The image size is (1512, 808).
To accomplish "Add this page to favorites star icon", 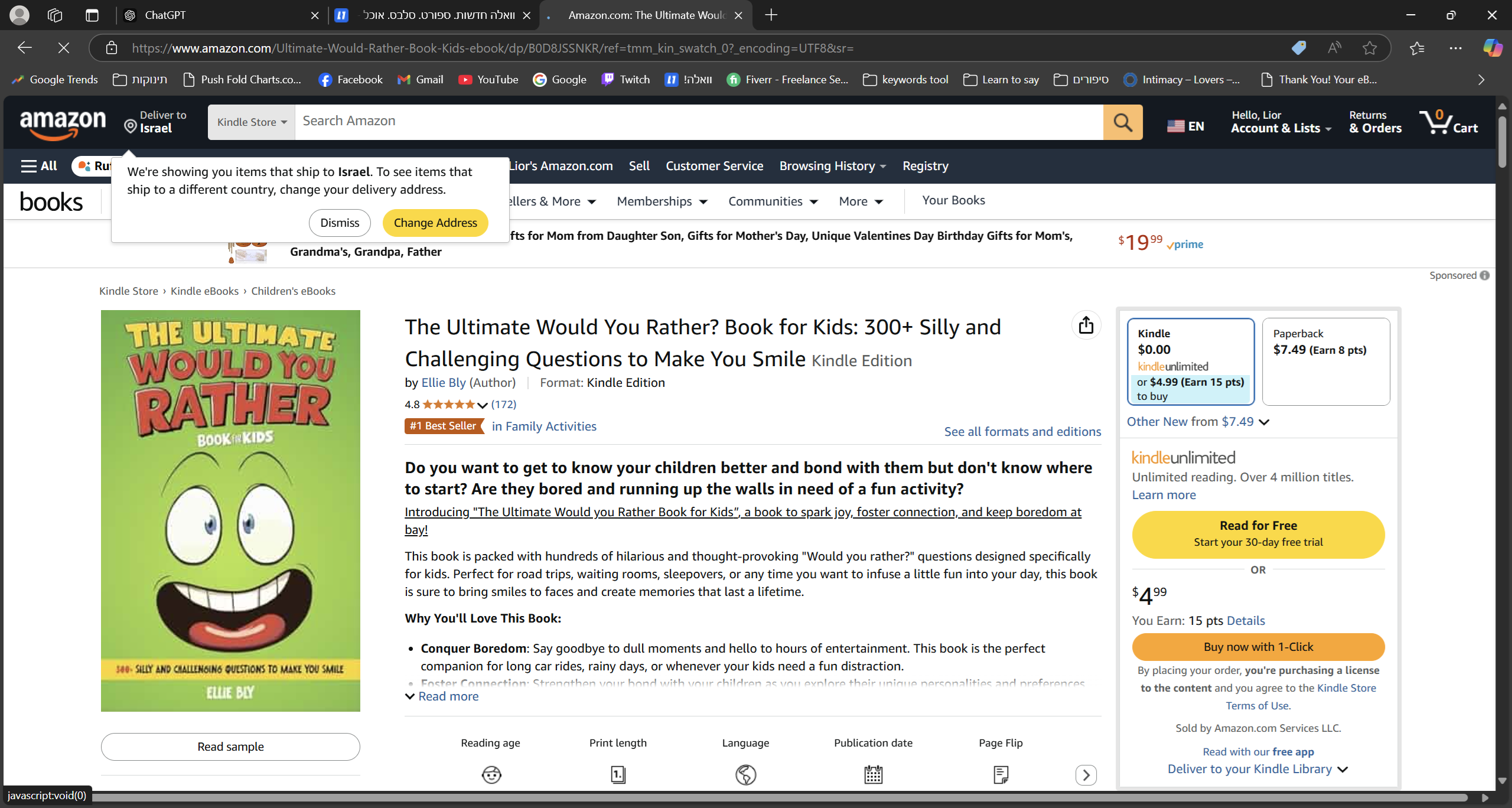I will tap(1370, 48).
